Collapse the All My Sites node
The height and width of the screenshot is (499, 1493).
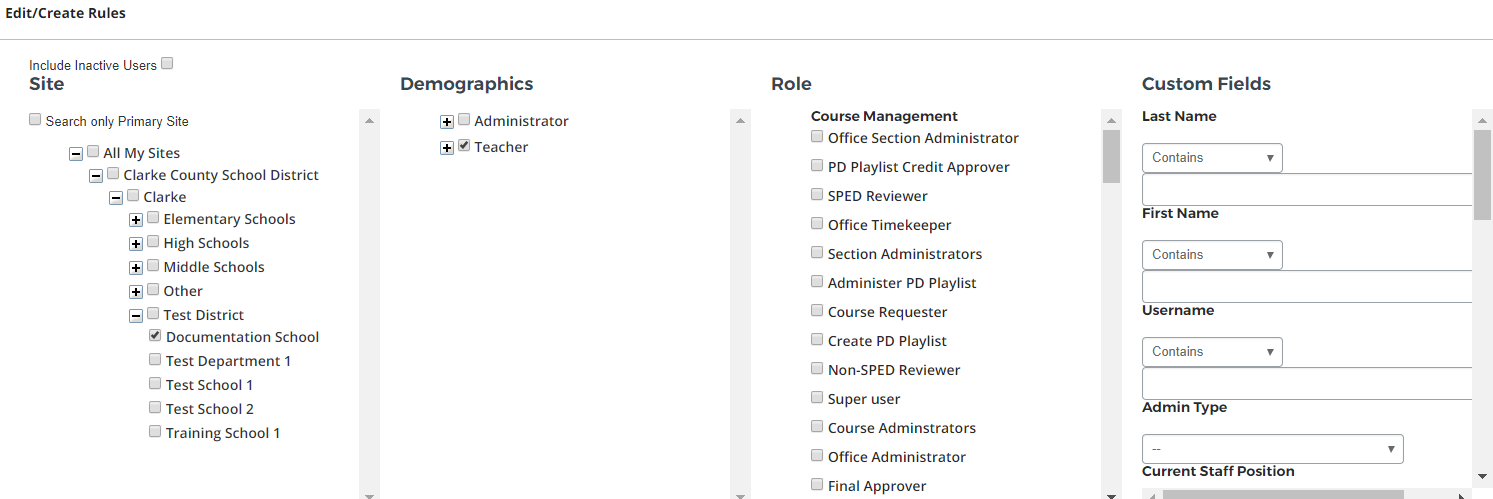point(76,153)
